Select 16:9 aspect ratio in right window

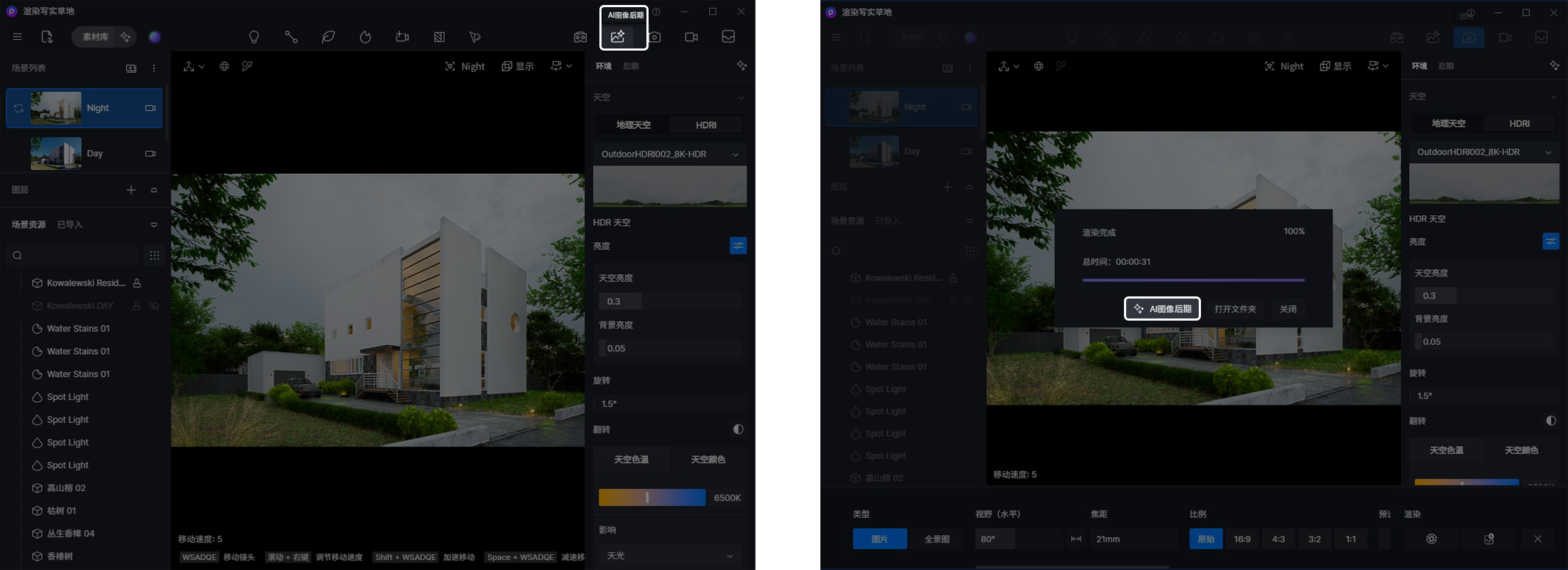pyautogui.click(x=1242, y=539)
